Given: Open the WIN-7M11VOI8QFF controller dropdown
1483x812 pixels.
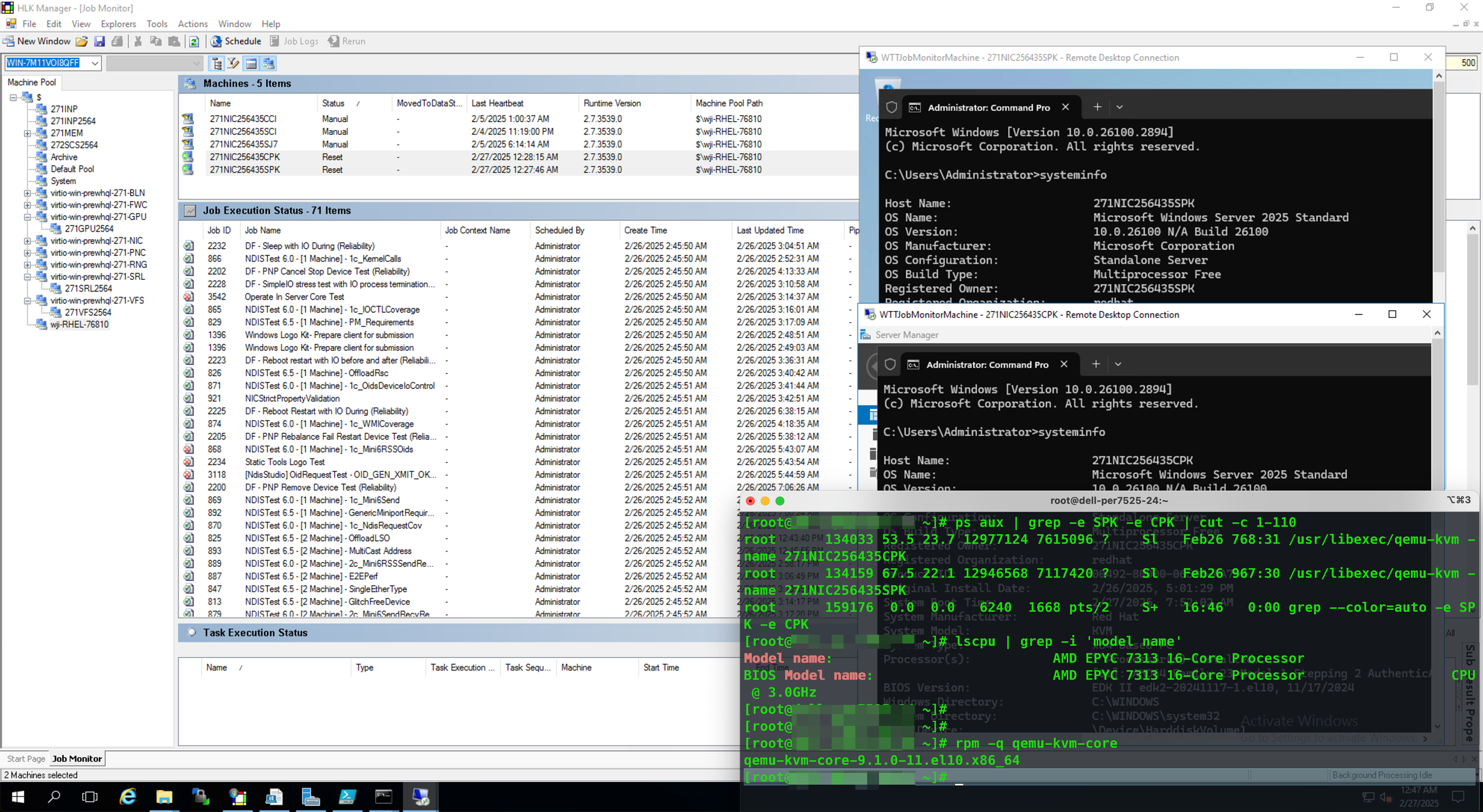Looking at the screenshot, I should pyautogui.click(x=94, y=63).
